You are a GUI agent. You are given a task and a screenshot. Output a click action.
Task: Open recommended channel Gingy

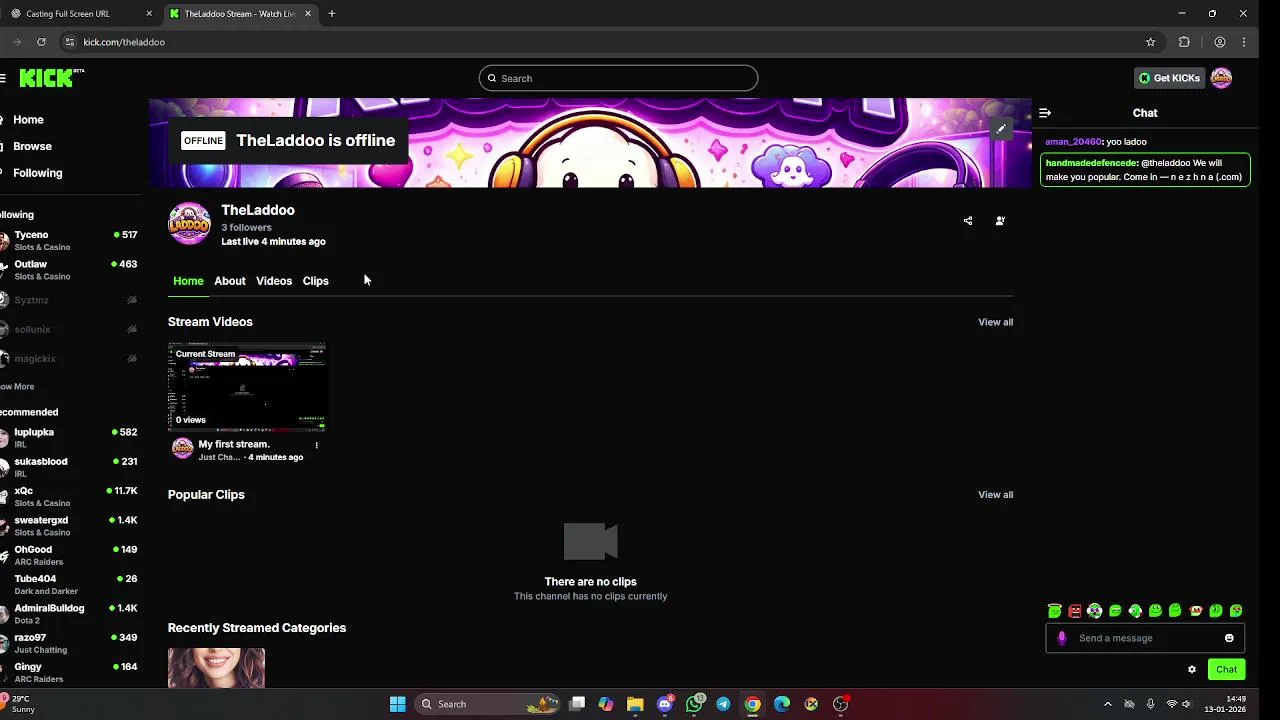(x=70, y=672)
